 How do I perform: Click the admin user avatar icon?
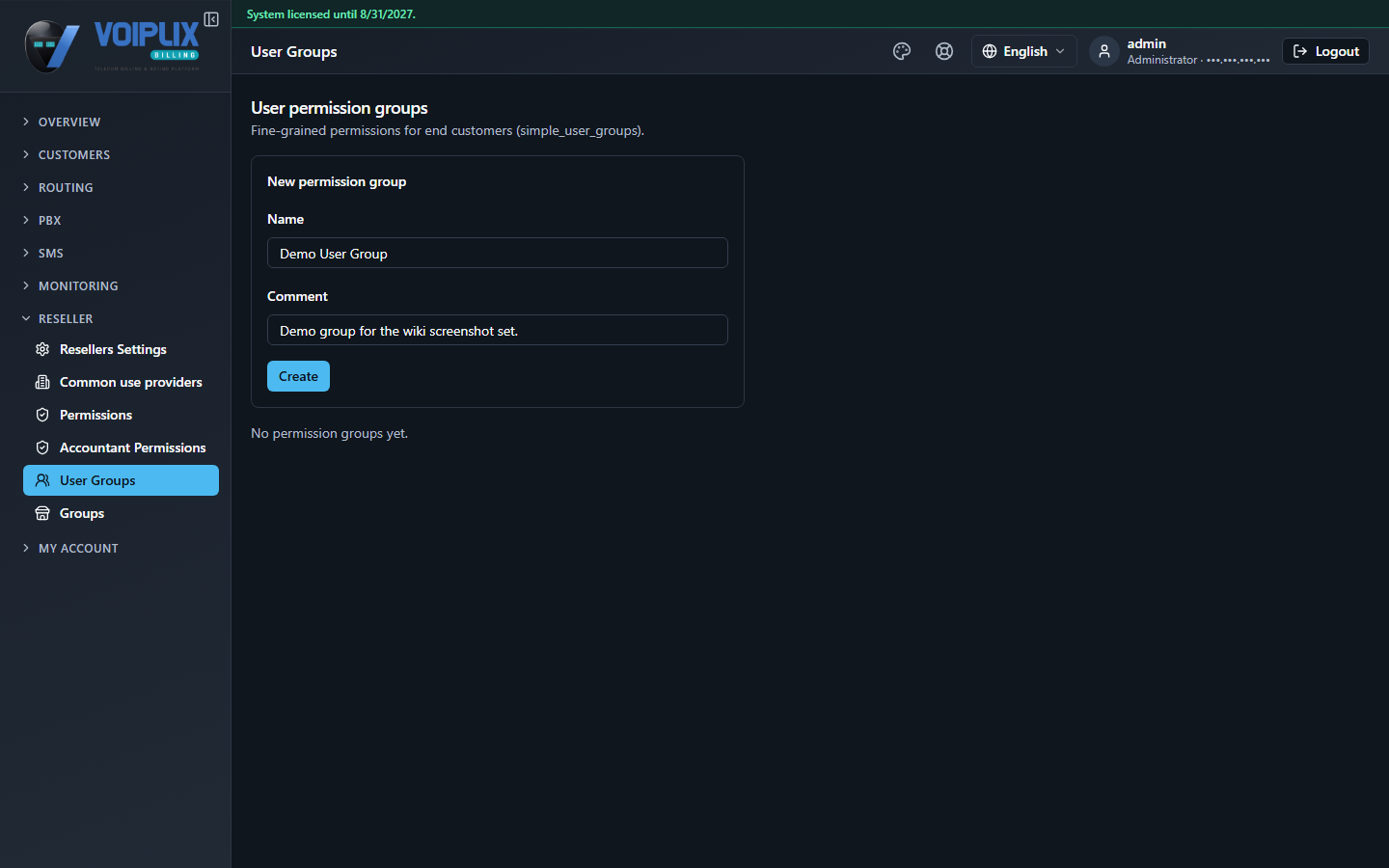[1104, 51]
